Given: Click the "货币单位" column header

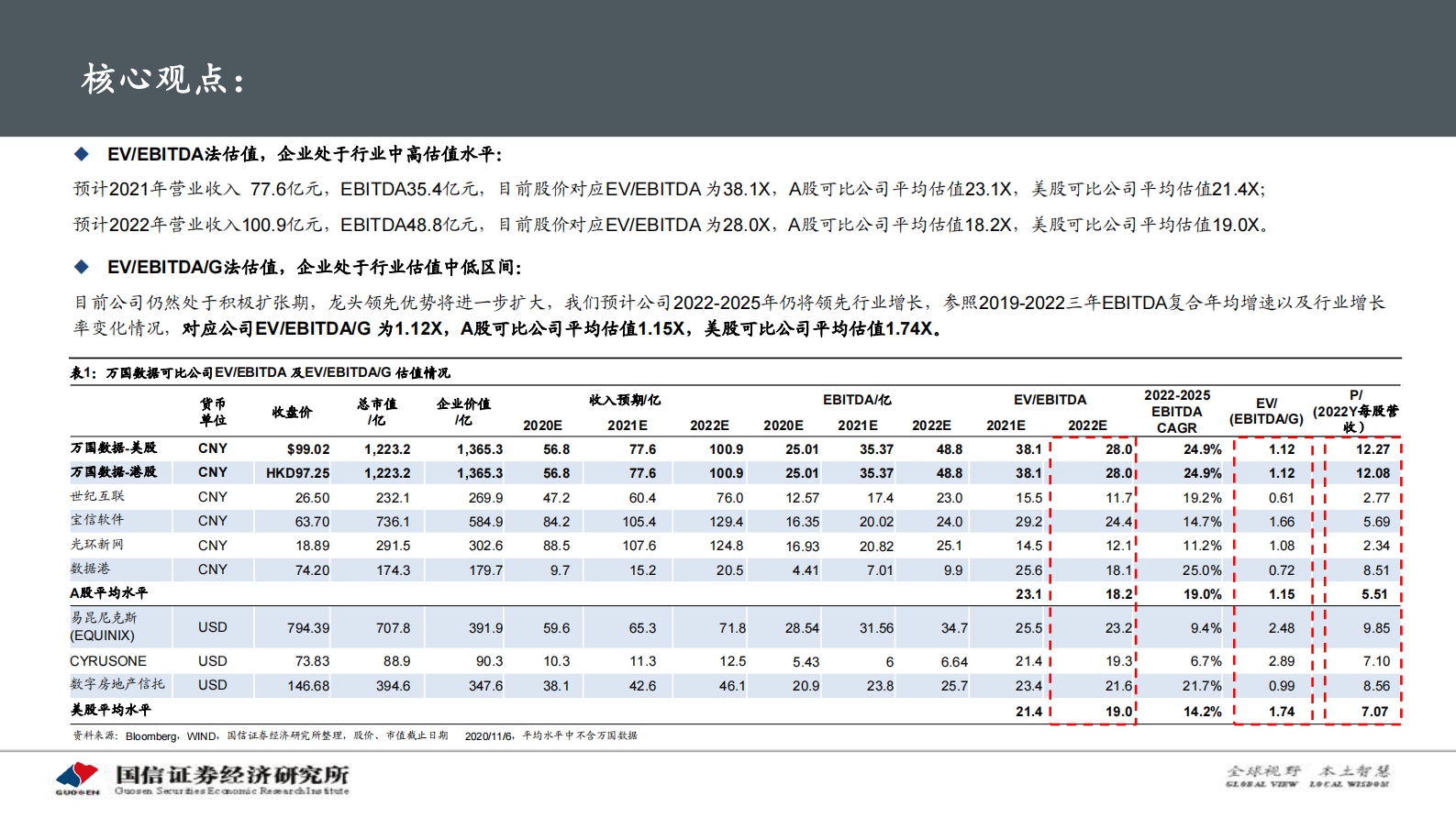Looking at the screenshot, I should click(x=213, y=412).
